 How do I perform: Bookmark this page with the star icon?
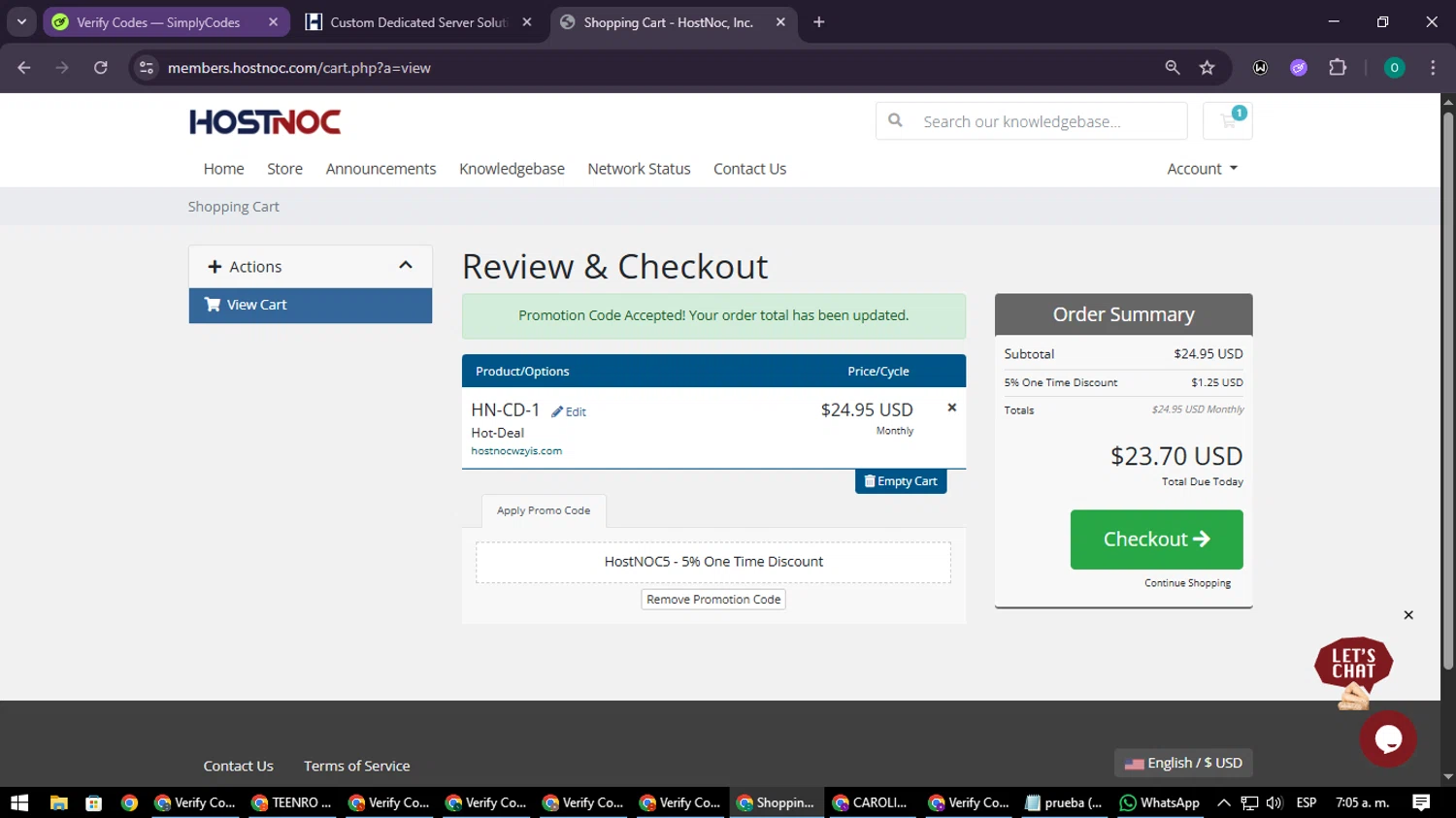click(1207, 67)
